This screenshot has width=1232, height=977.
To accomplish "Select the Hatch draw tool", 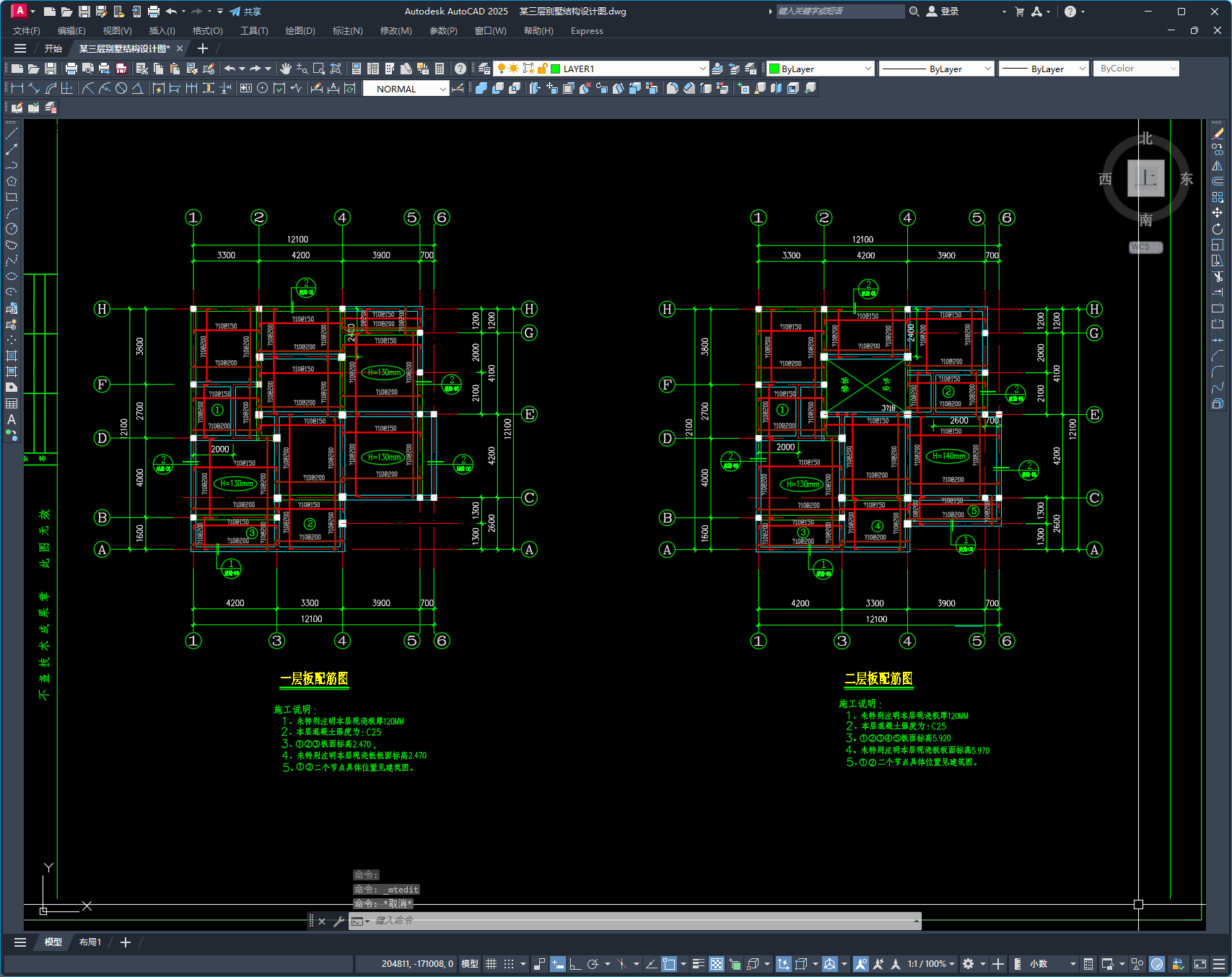I will (x=12, y=356).
